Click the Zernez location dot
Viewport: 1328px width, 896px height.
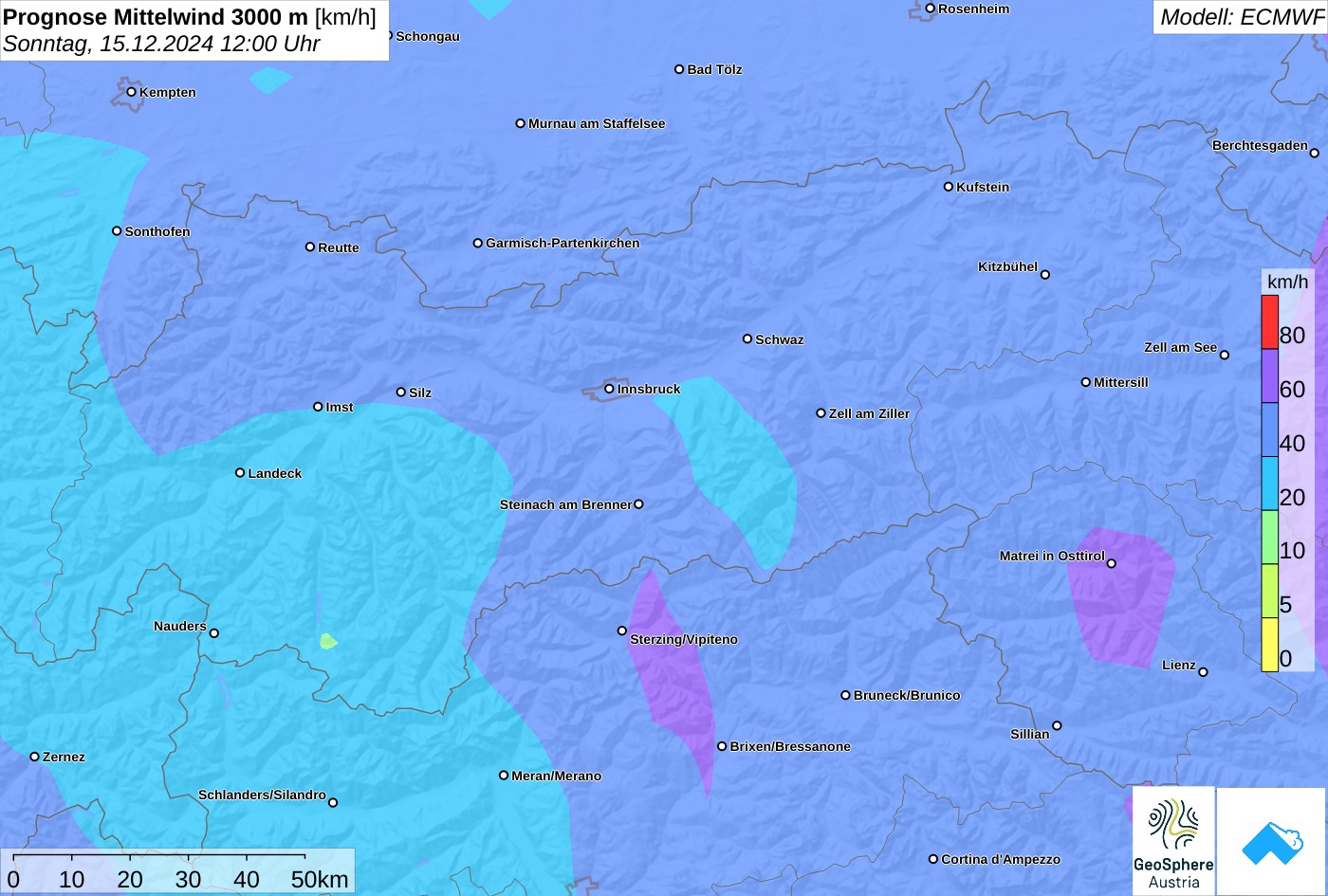click(x=34, y=757)
